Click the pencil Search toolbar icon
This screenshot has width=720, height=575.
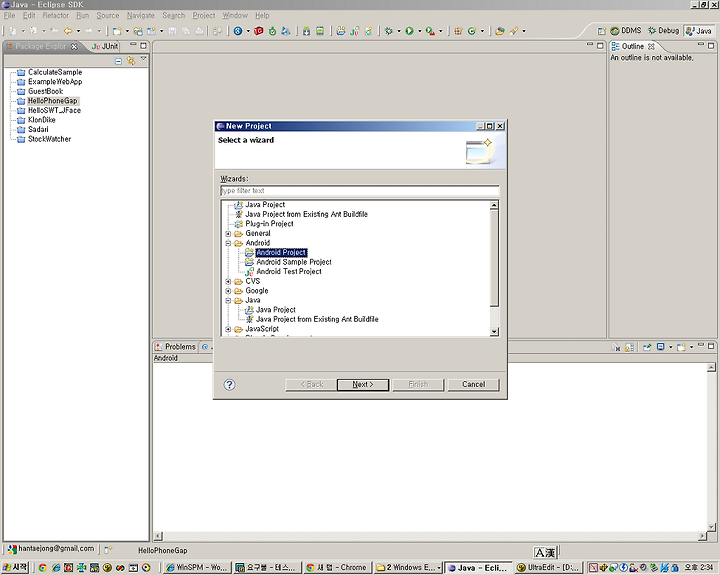click(x=514, y=31)
